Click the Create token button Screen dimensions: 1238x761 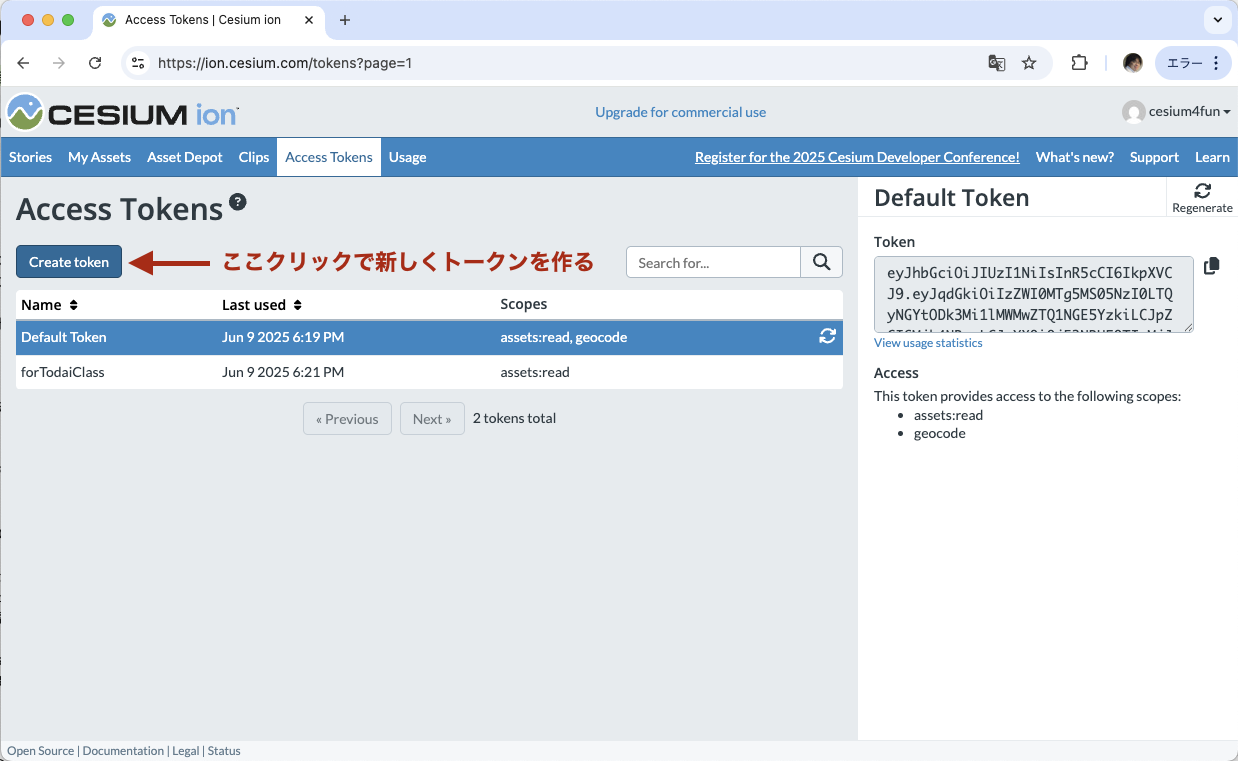(68, 261)
